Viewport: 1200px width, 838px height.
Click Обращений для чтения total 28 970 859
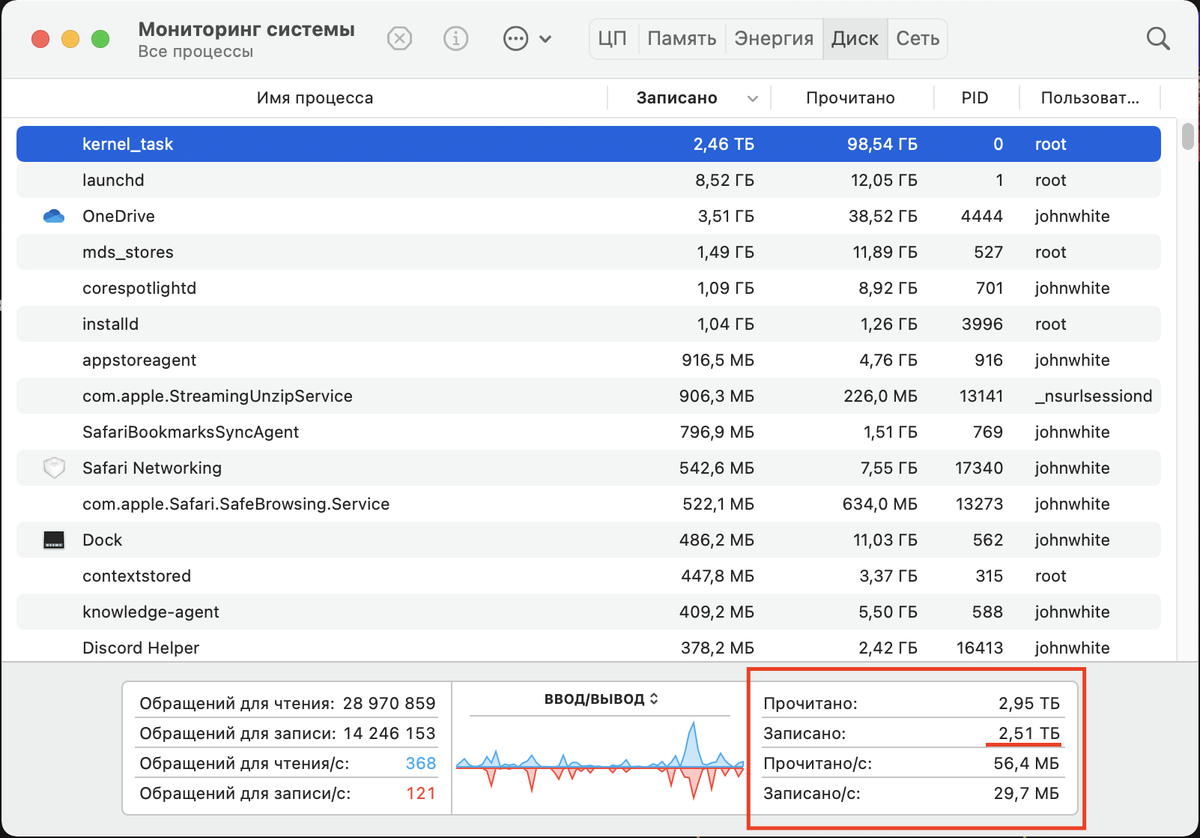pyautogui.click(x=389, y=703)
